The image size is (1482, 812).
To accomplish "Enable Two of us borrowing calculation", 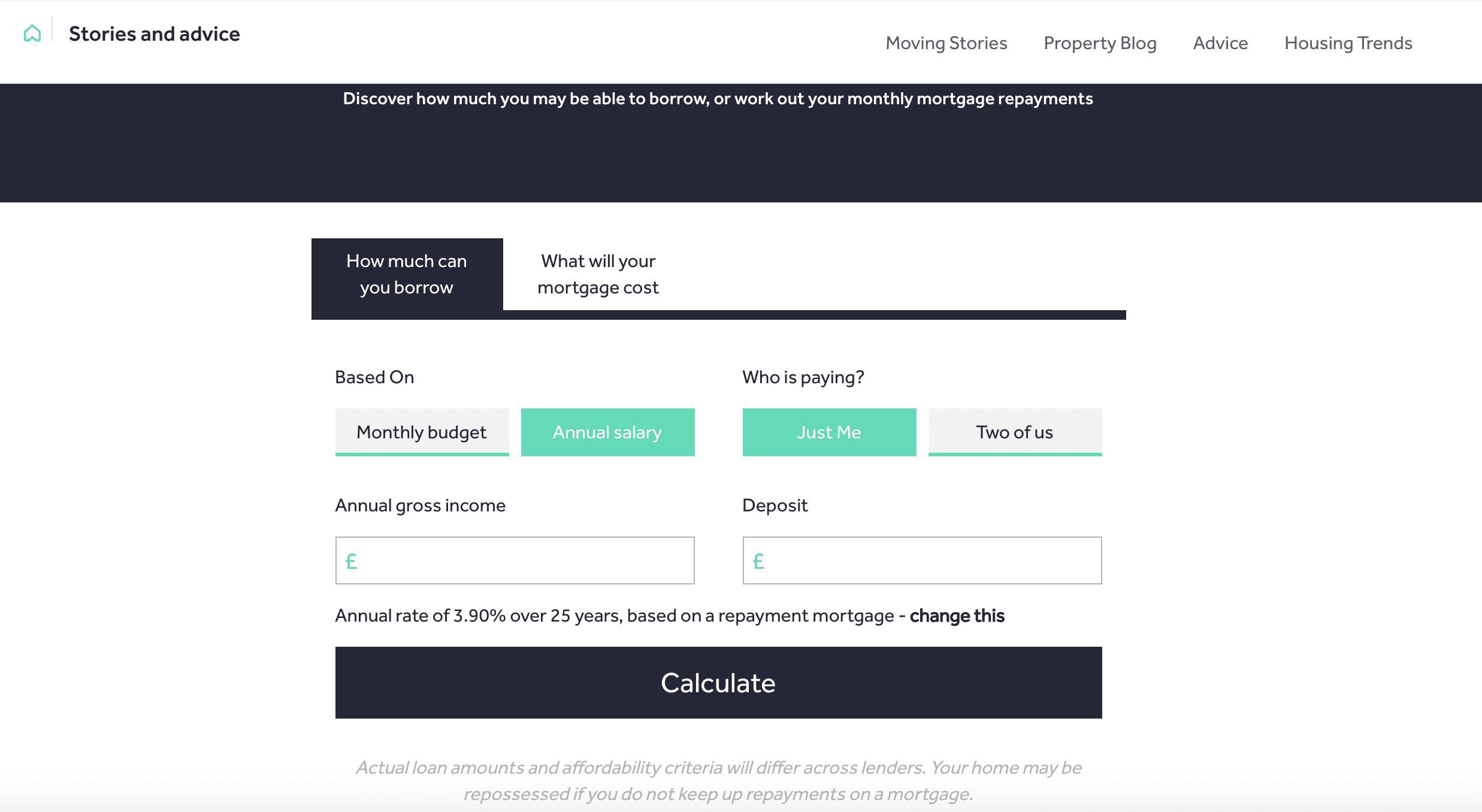I will (x=1014, y=431).
